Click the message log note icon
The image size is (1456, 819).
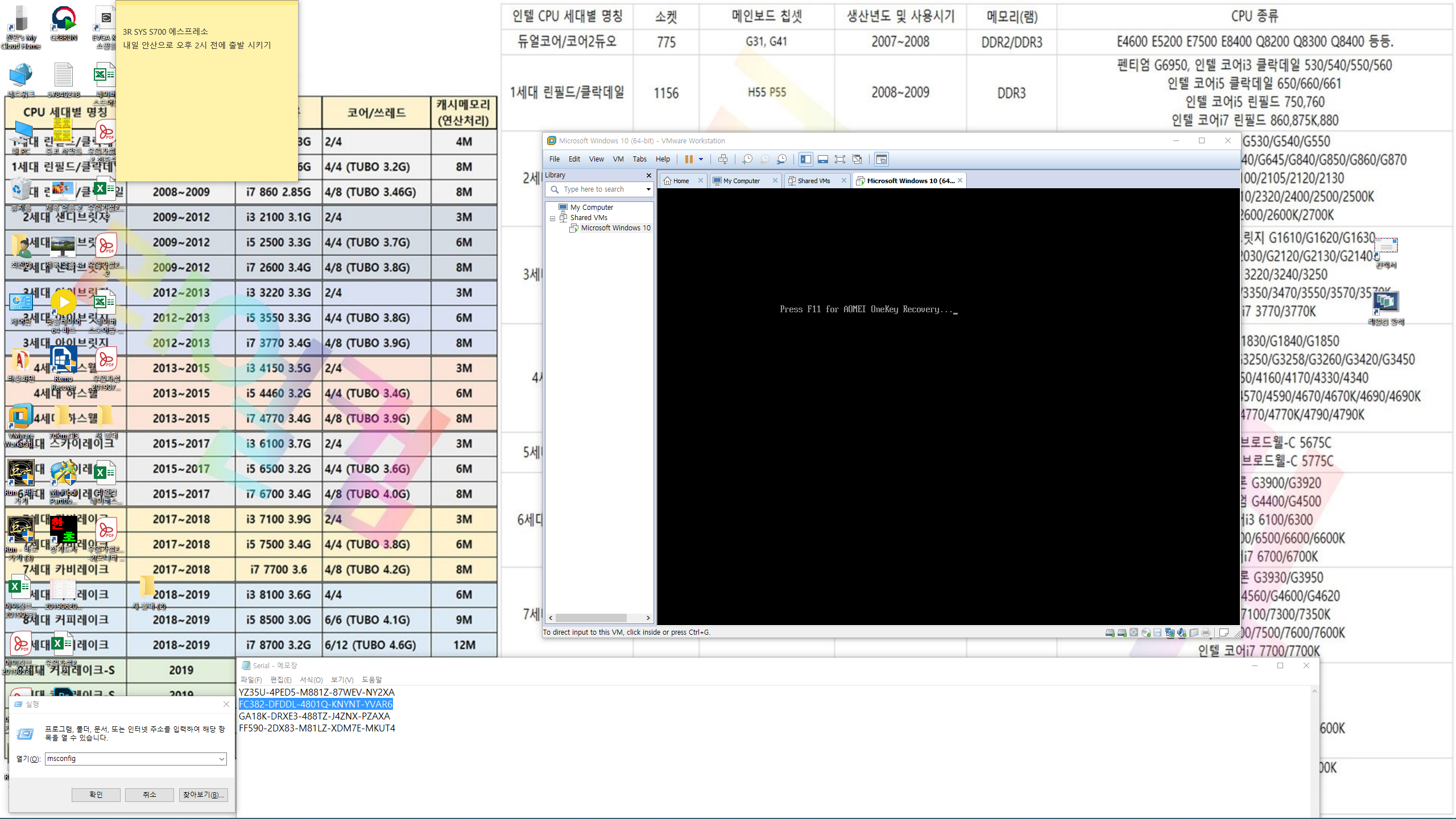click(1224, 632)
